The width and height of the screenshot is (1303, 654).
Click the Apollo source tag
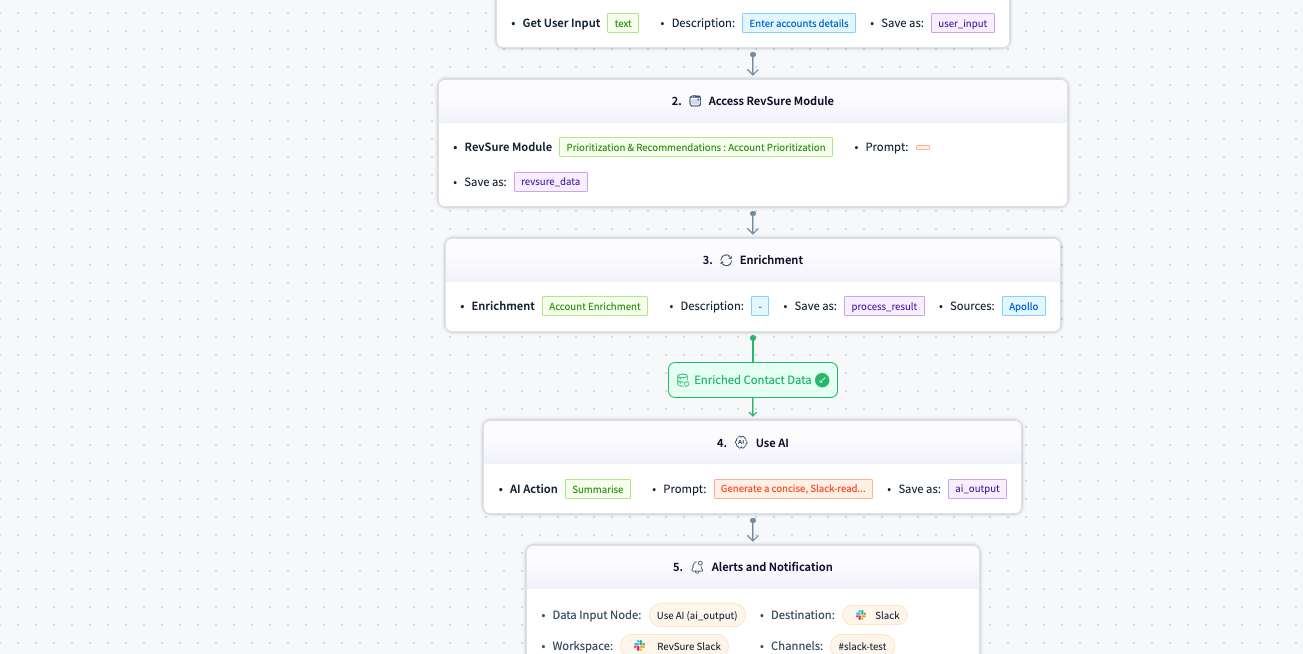point(1024,306)
